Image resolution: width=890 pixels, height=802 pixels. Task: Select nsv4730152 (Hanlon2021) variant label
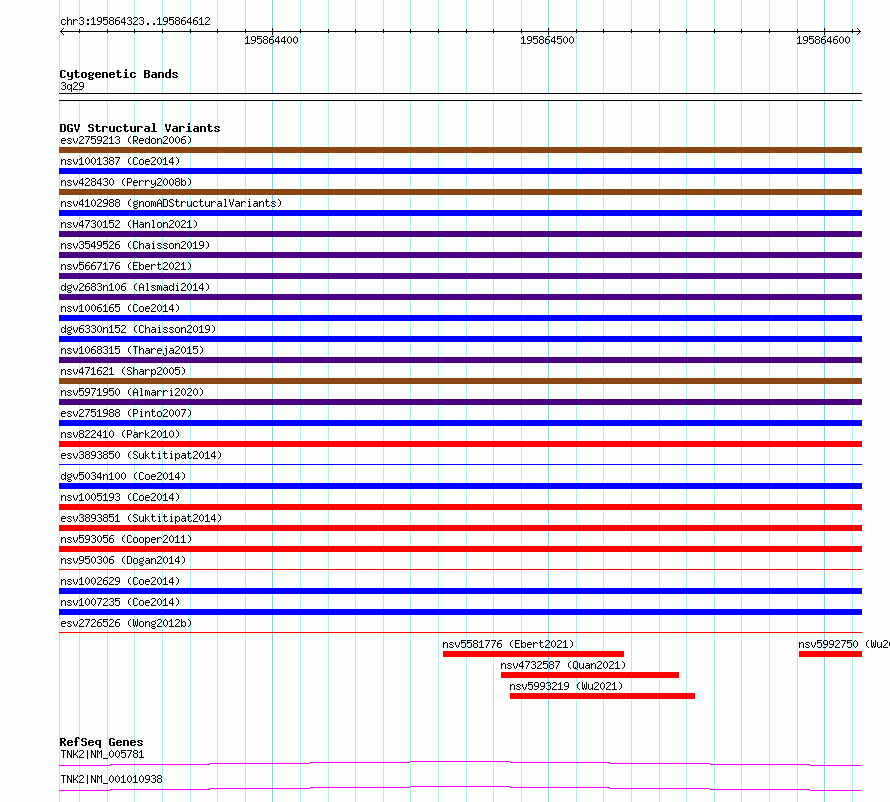[x=129, y=224]
